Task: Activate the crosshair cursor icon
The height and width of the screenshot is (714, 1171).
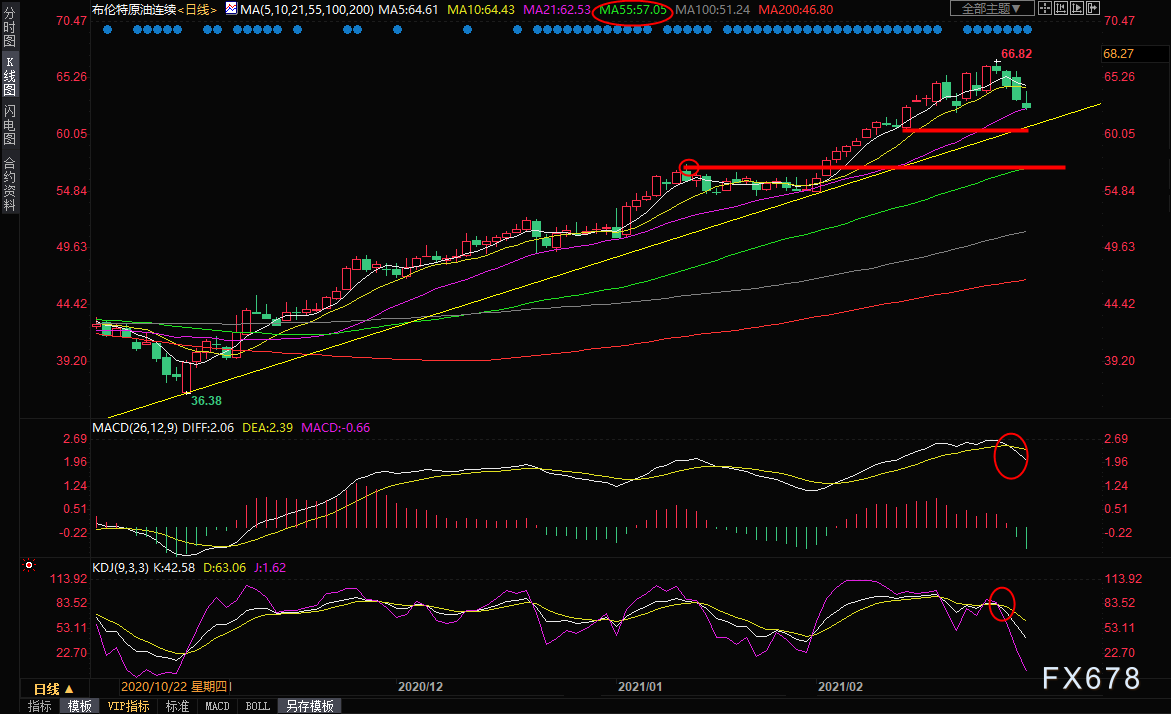Action: (x=1045, y=8)
